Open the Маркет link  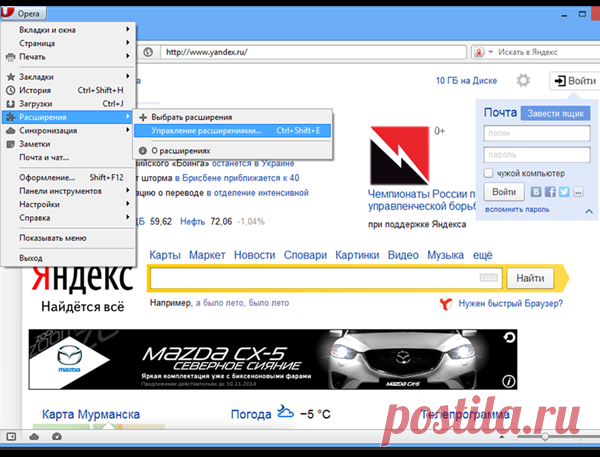[207, 255]
